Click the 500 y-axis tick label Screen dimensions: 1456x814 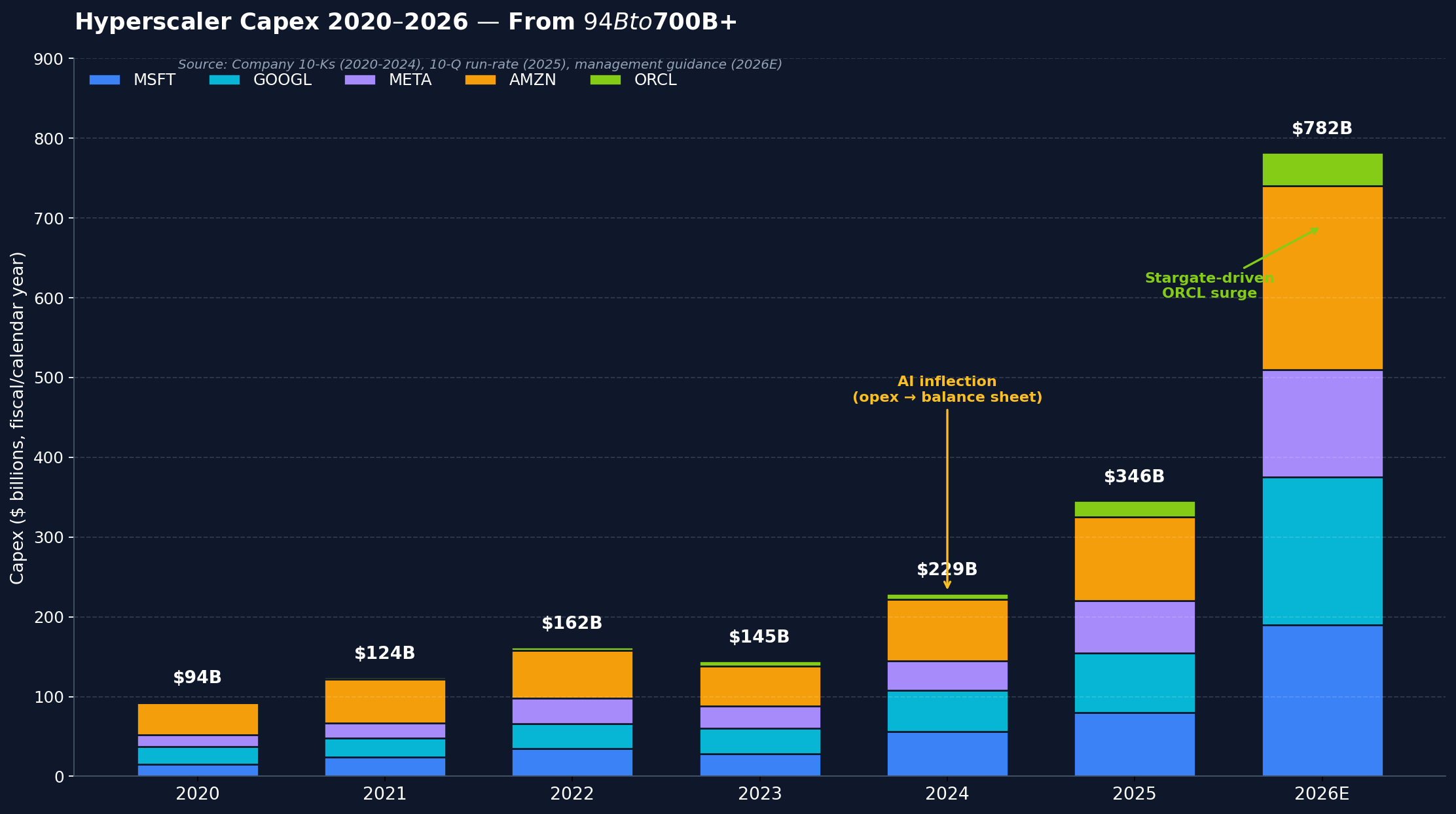48,378
